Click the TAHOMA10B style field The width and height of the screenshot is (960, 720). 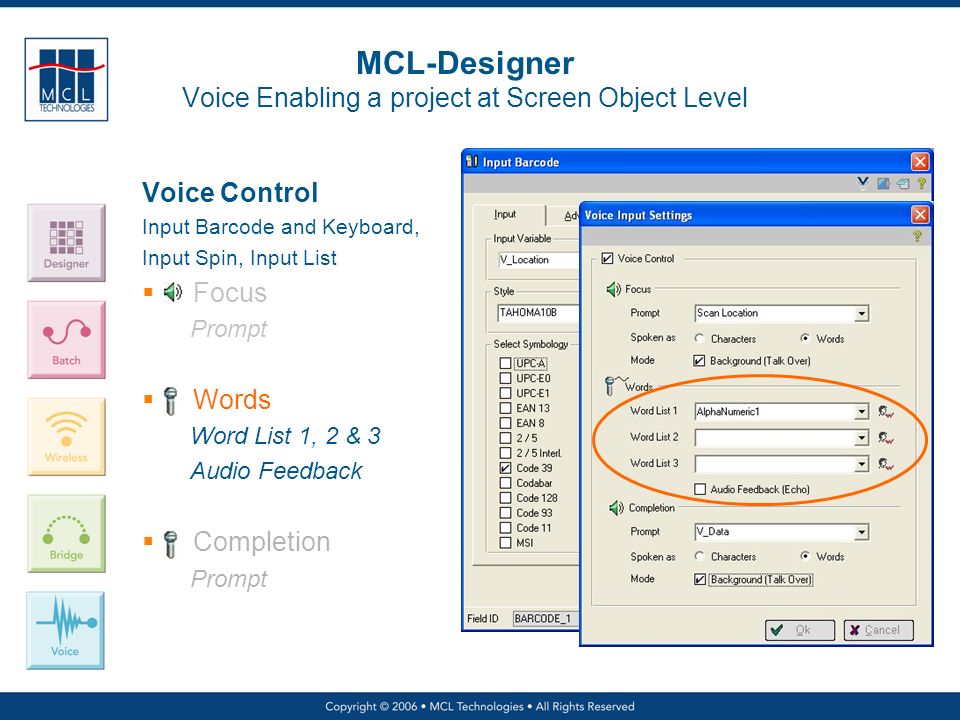tap(538, 313)
